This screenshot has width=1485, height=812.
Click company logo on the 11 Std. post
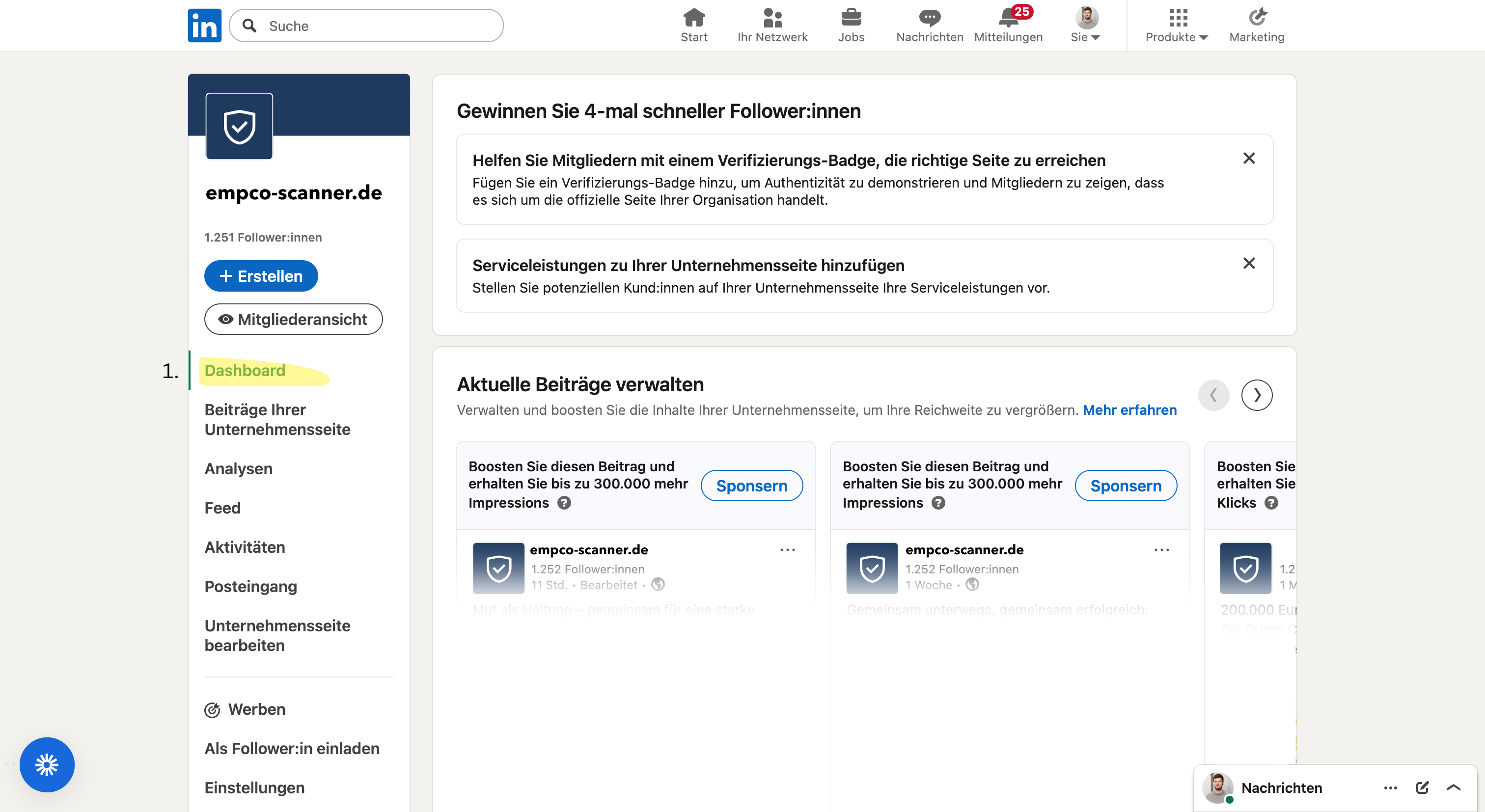[498, 568]
